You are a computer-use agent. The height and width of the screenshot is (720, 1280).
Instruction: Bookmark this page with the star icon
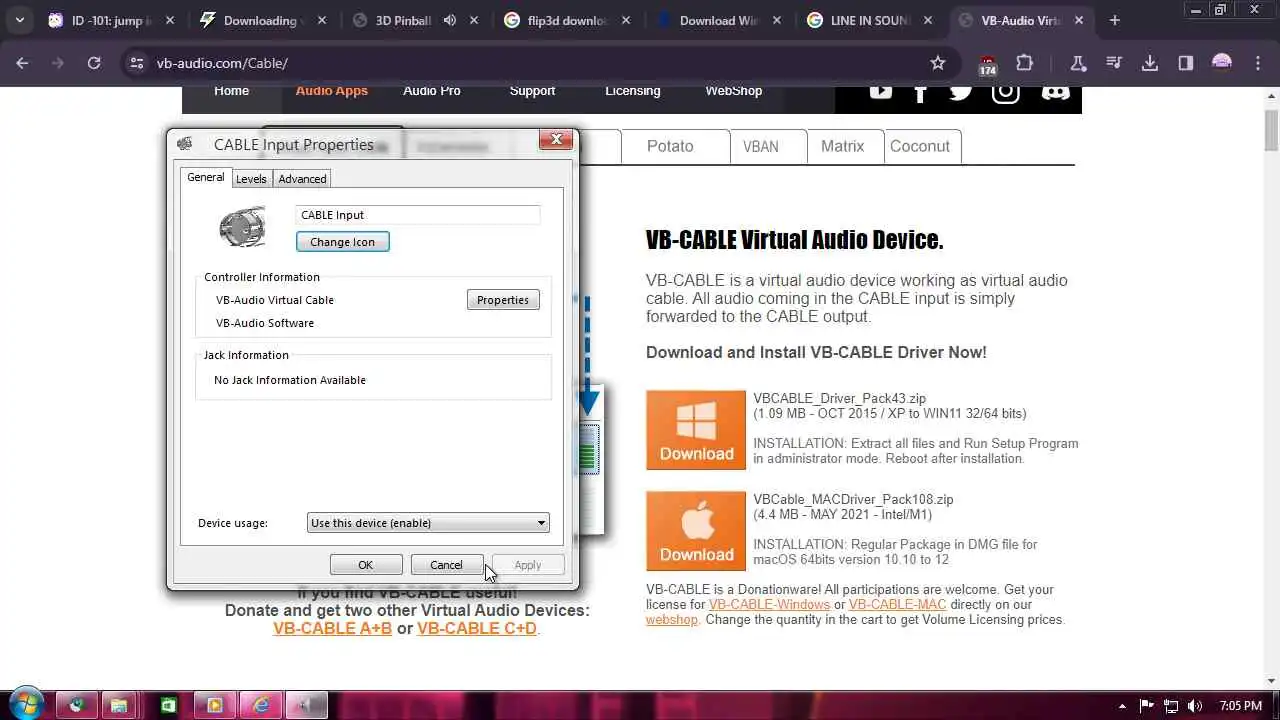point(938,63)
